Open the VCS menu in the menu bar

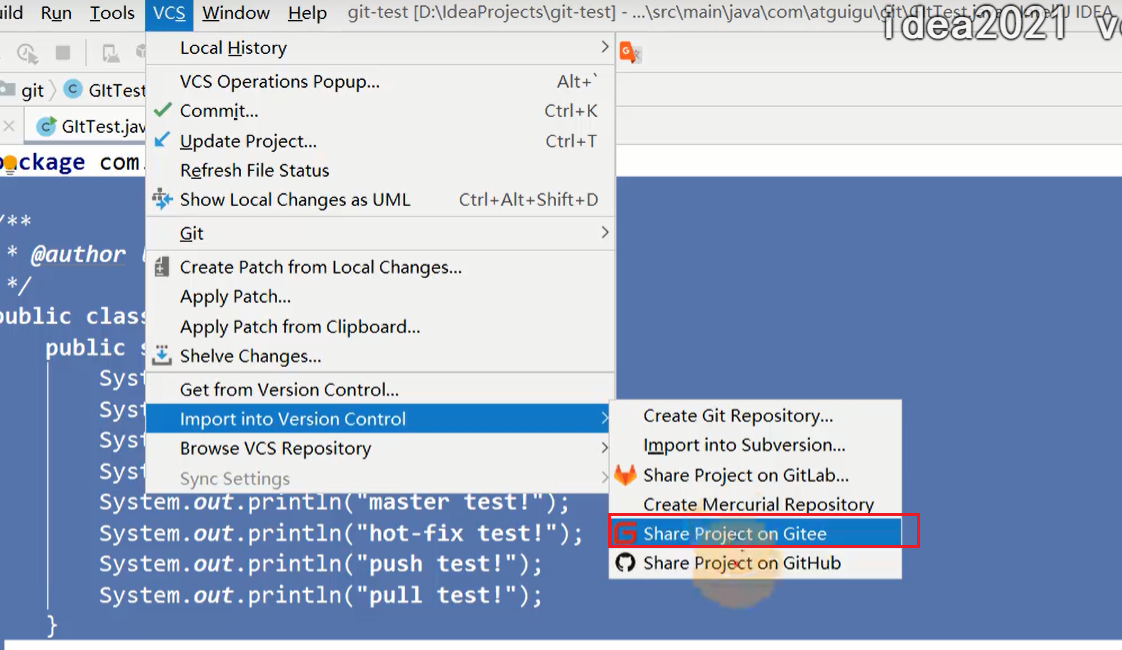pos(169,13)
